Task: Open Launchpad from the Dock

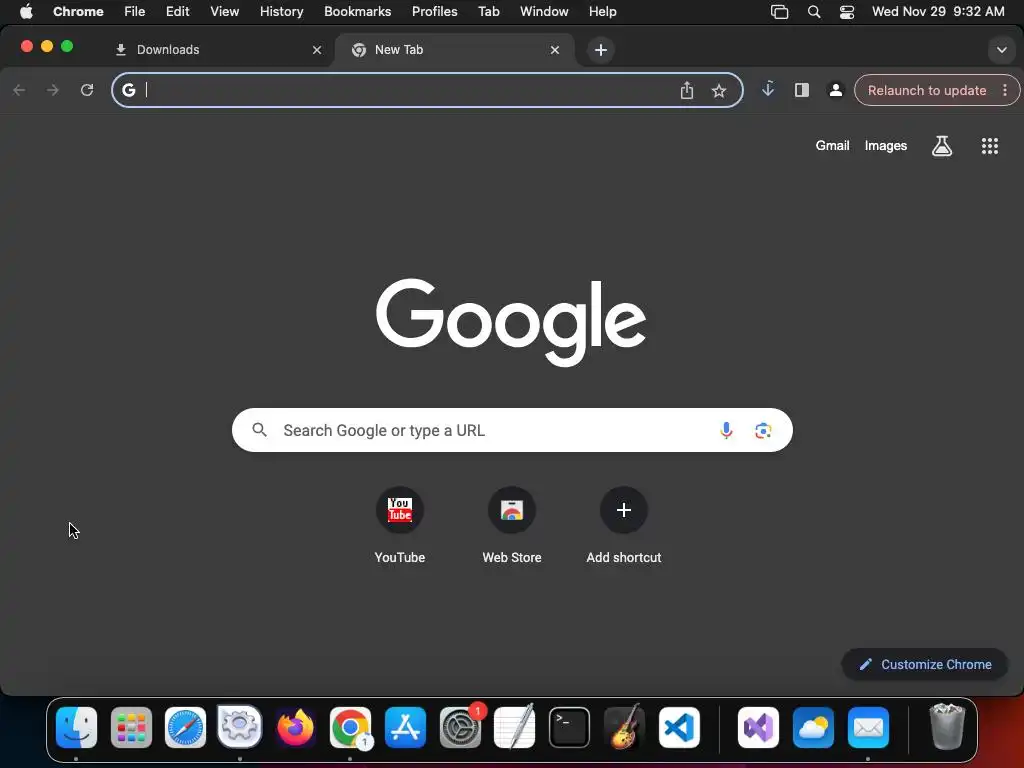Action: pos(131,727)
